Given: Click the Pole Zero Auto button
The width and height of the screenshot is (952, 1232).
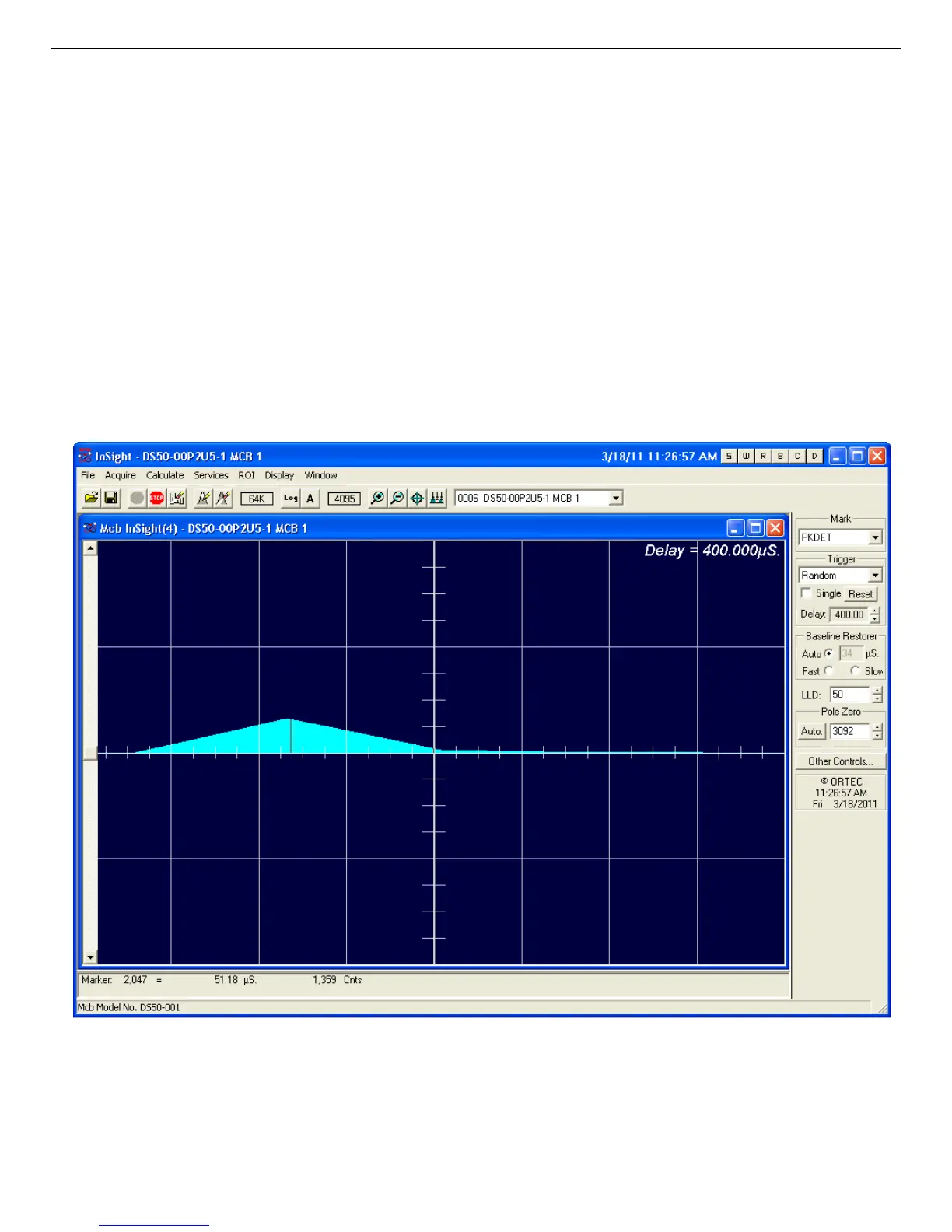Looking at the screenshot, I should pos(811,731).
